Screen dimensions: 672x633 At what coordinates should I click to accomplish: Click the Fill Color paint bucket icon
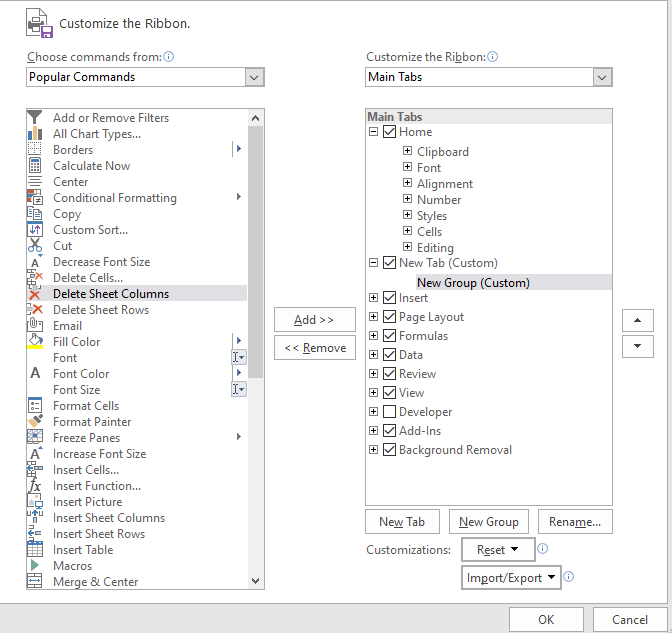tap(35, 342)
